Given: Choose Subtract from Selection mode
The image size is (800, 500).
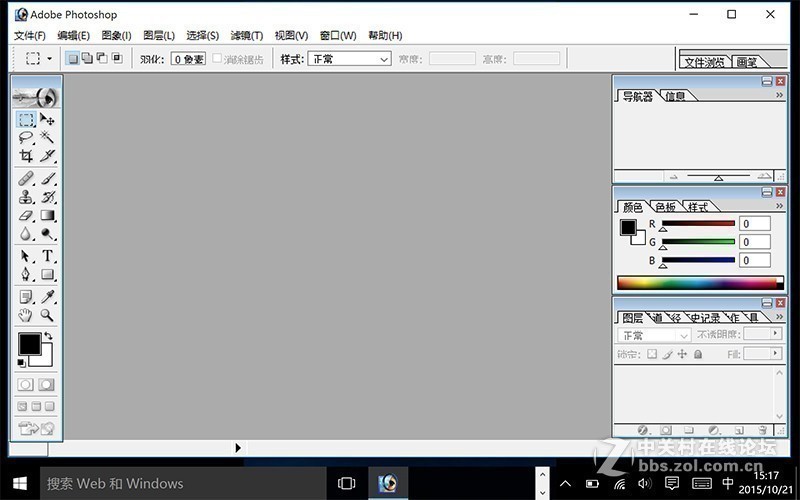Looking at the screenshot, I should 103,59.
